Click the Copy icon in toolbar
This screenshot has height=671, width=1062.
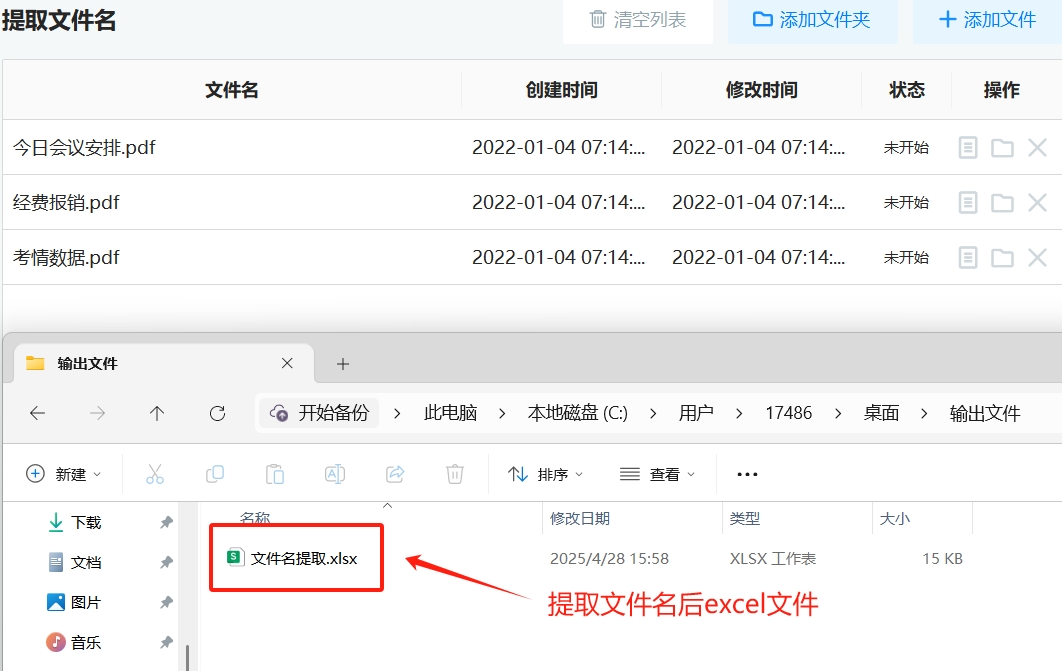point(215,474)
